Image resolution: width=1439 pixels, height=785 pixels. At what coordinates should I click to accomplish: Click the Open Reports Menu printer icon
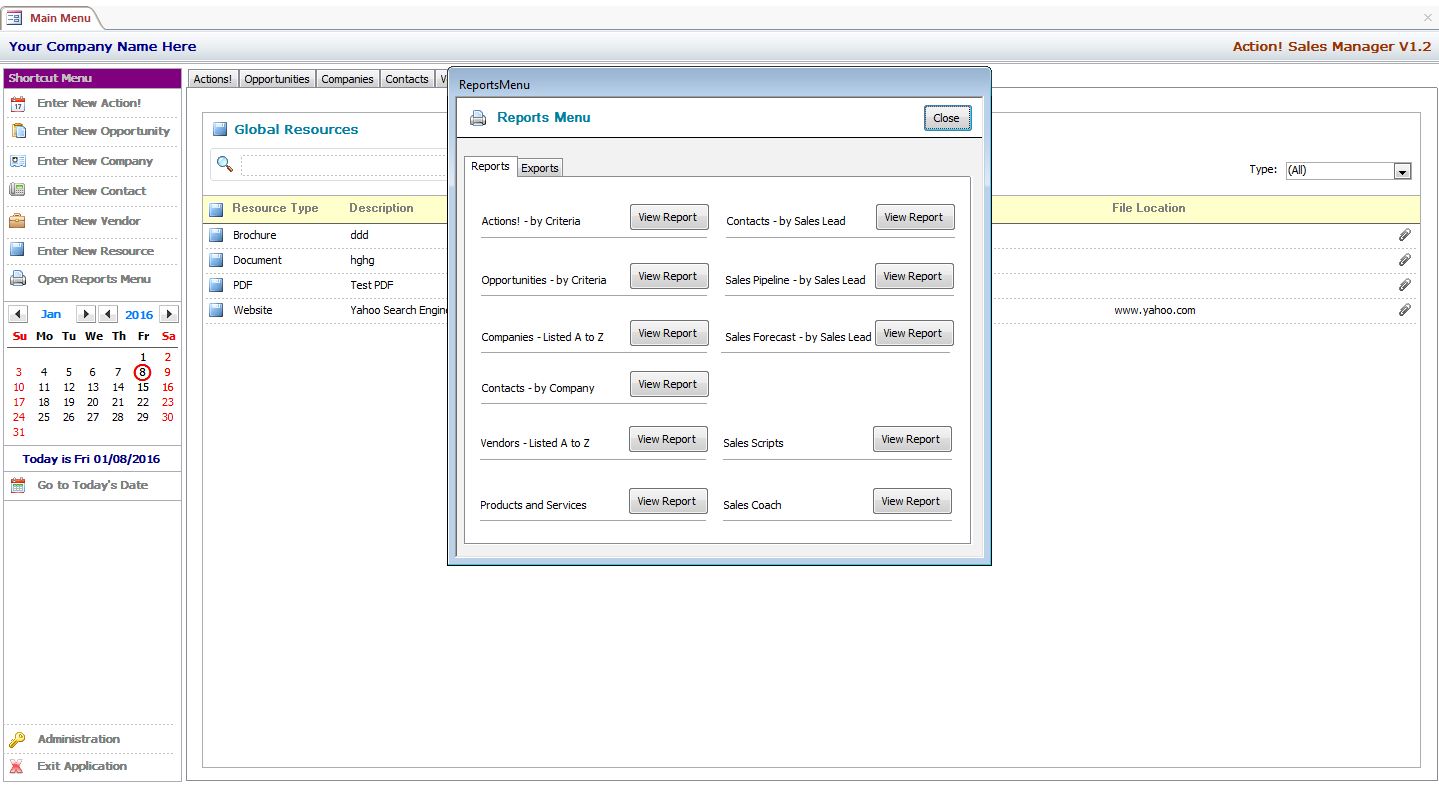pos(18,279)
